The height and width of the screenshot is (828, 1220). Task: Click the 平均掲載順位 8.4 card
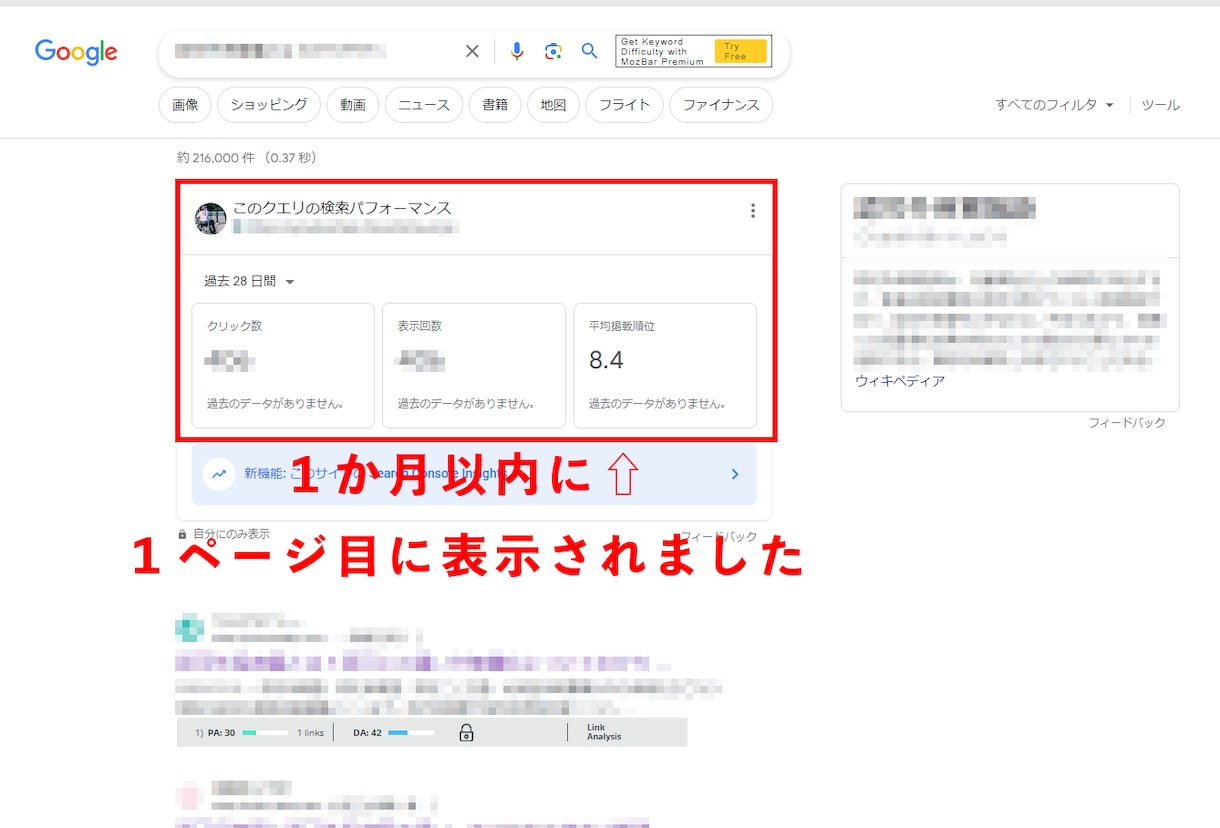[665, 366]
